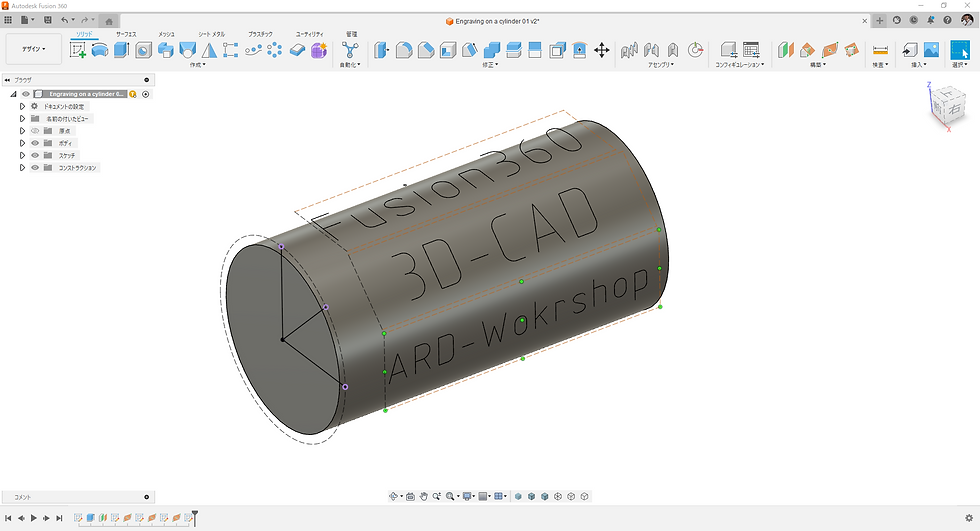Open the notifications bell icon
The height and width of the screenshot is (531, 980).
click(x=931, y=21)
